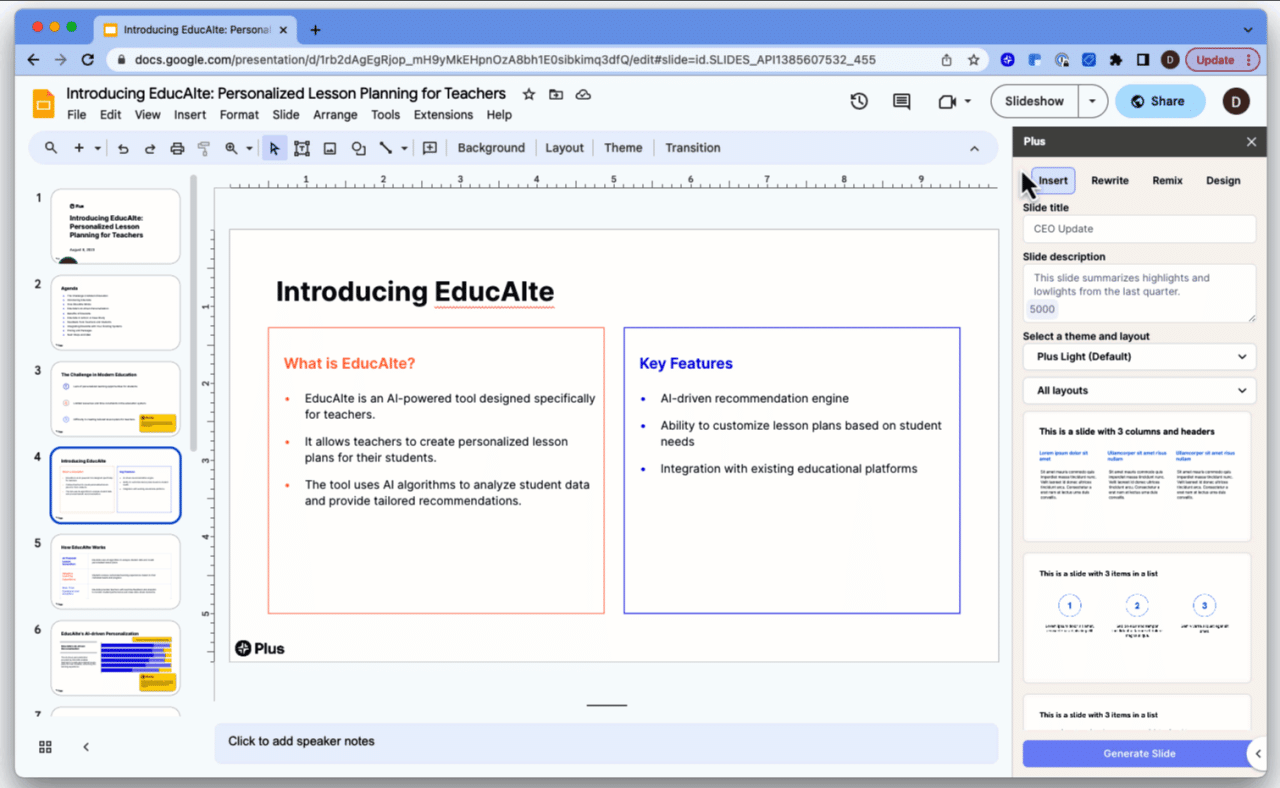Print the presentation
Screen dimensions: 1280x788
point(176,147)
